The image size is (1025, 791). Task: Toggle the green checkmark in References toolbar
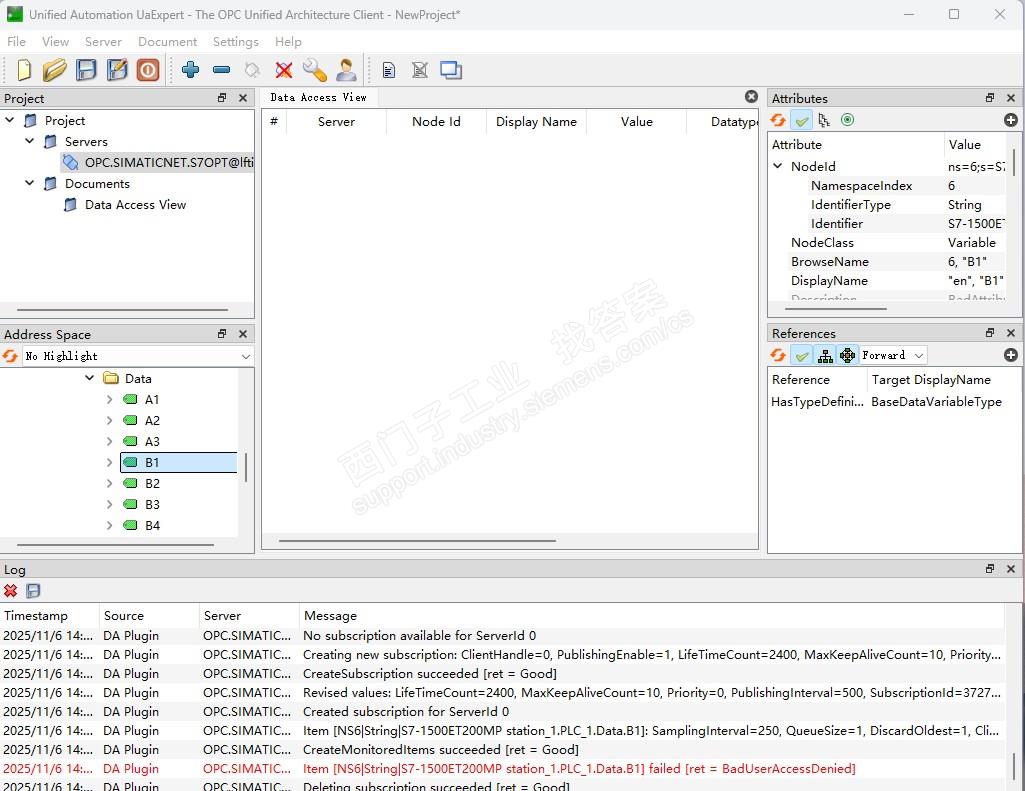point(802,355)
